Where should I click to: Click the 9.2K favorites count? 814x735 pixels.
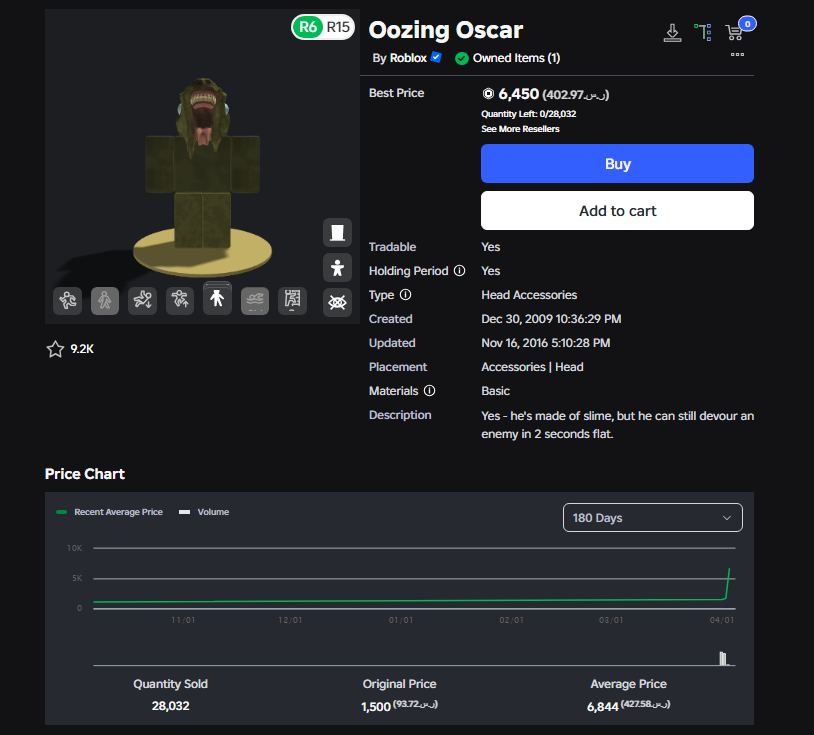coord(82,349)
